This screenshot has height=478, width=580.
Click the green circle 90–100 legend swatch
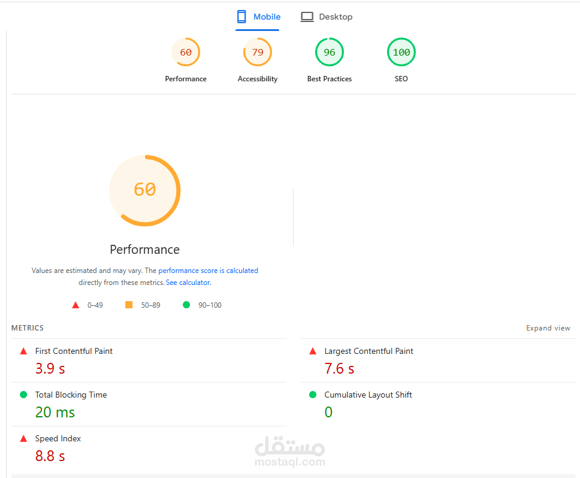[x=186, y=305]
